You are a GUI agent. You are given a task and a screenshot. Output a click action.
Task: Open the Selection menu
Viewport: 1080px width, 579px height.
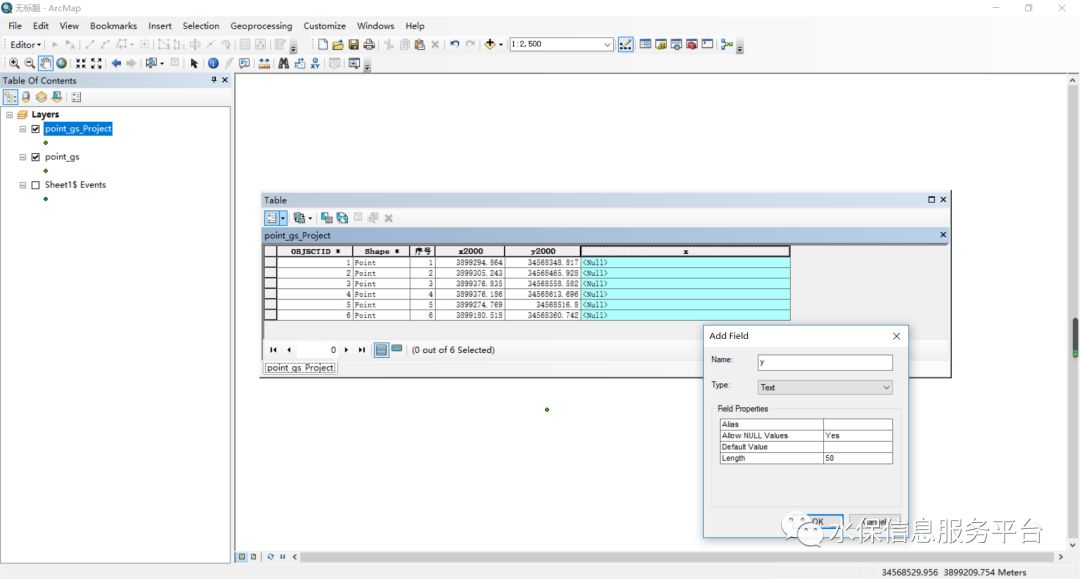201,25
